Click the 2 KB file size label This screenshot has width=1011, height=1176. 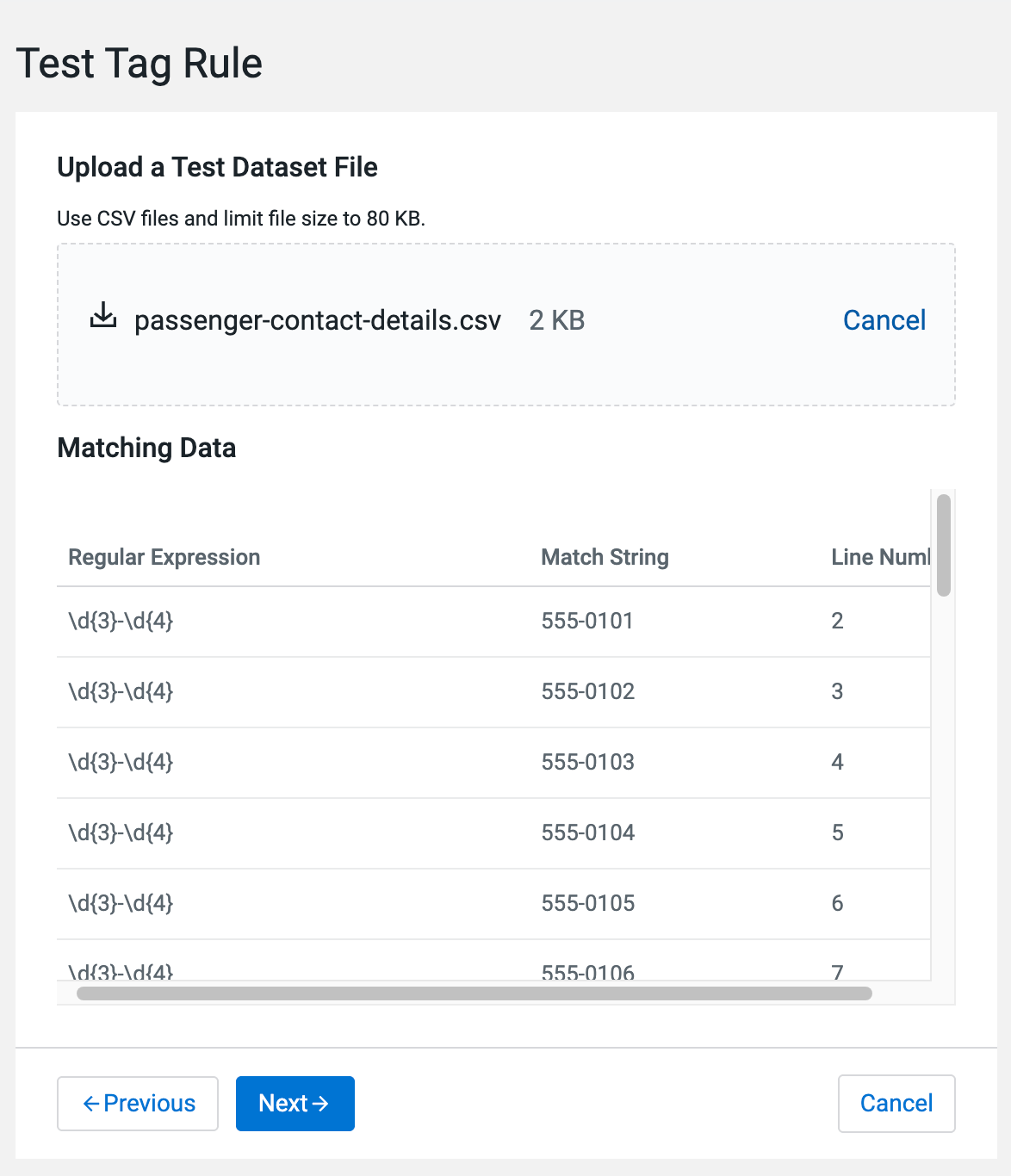point(556,320)
